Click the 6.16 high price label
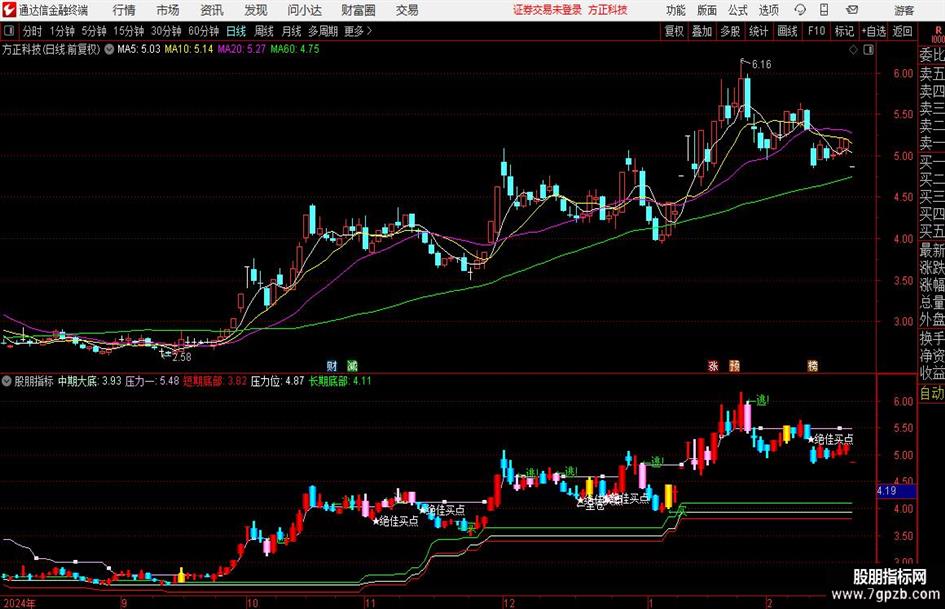This screenshot has height=609, width=945. pos(761,65)
